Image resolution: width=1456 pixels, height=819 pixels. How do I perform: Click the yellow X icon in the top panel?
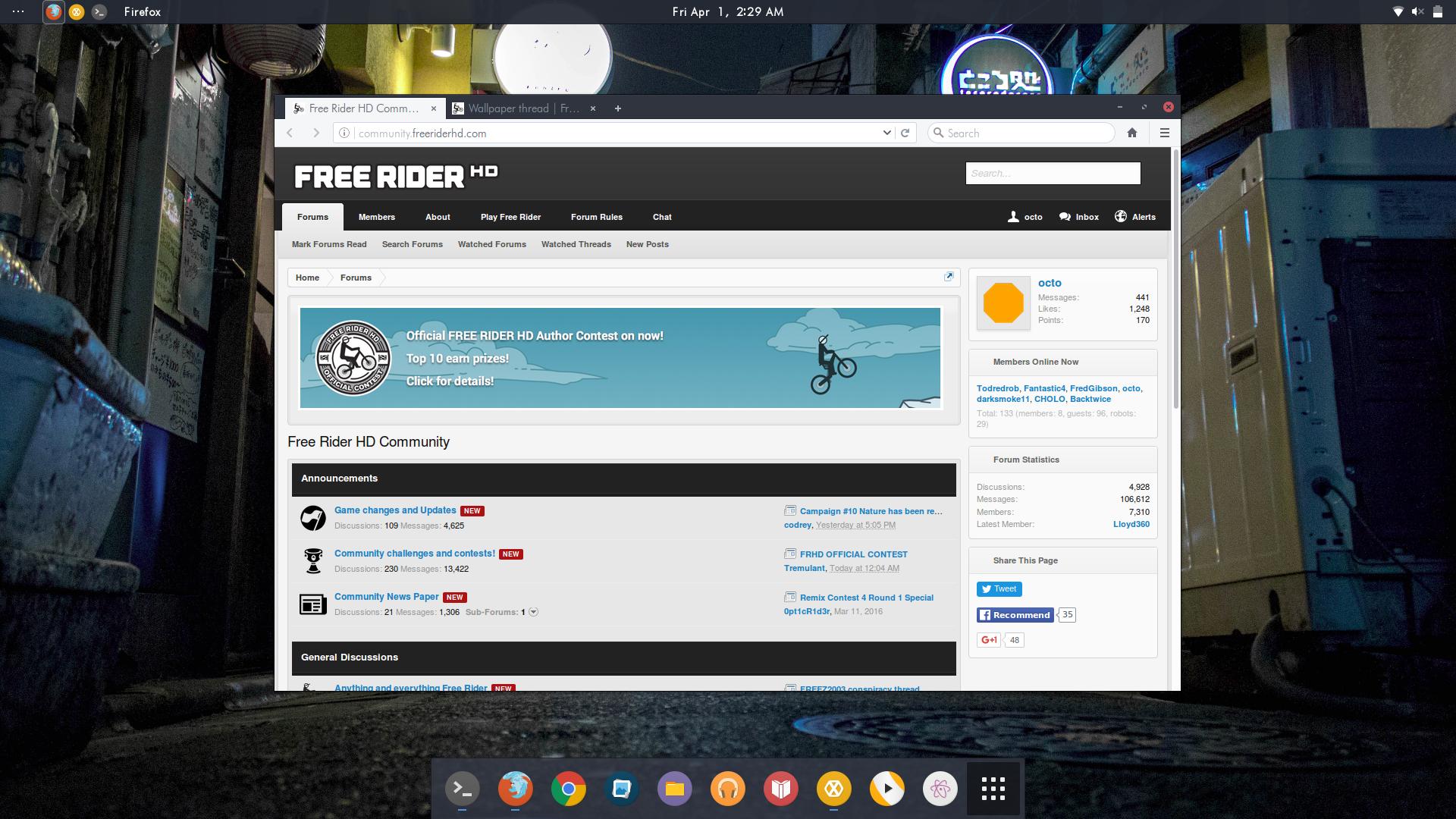(77, 12)
